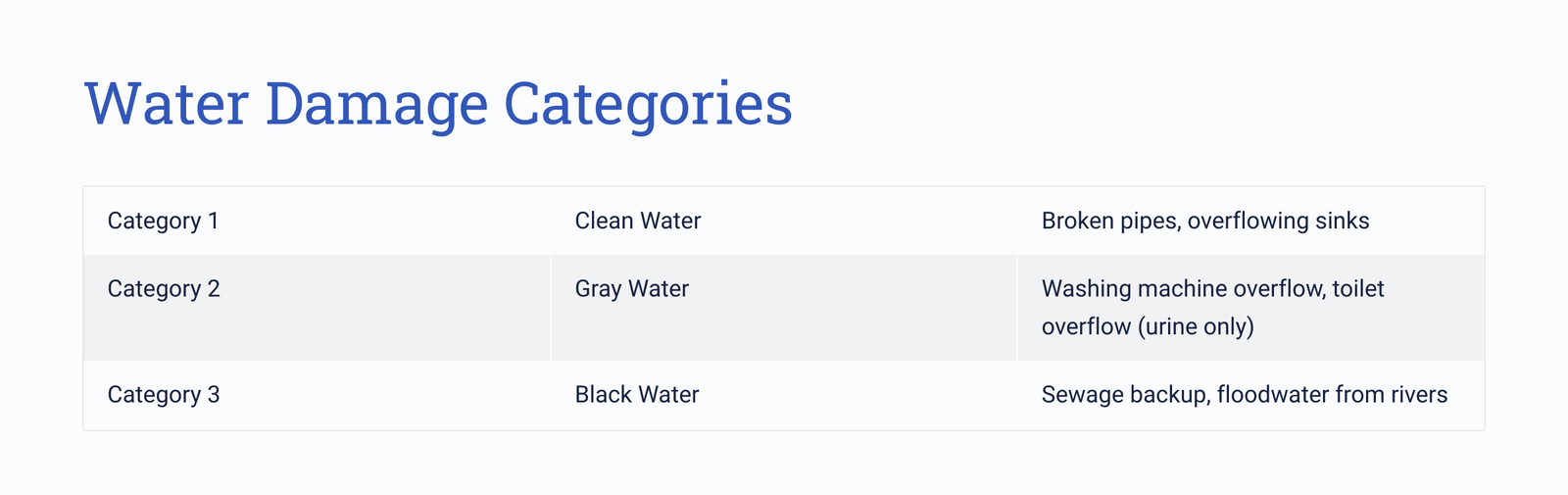Click the (urine only) text
Image resolution: width=1568 pixels, height=495 pixels.
[1196, 327]
